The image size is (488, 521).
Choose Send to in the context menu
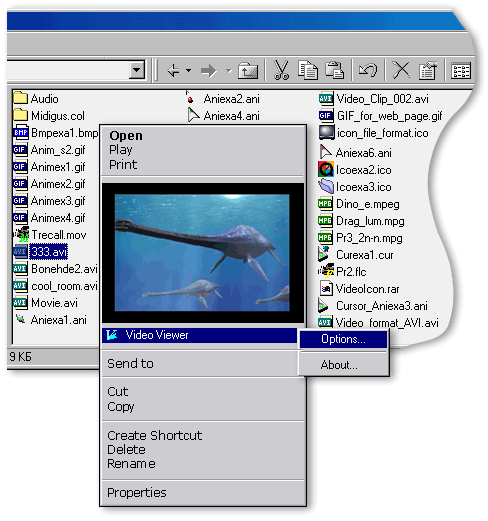click(x=130, y=363)
